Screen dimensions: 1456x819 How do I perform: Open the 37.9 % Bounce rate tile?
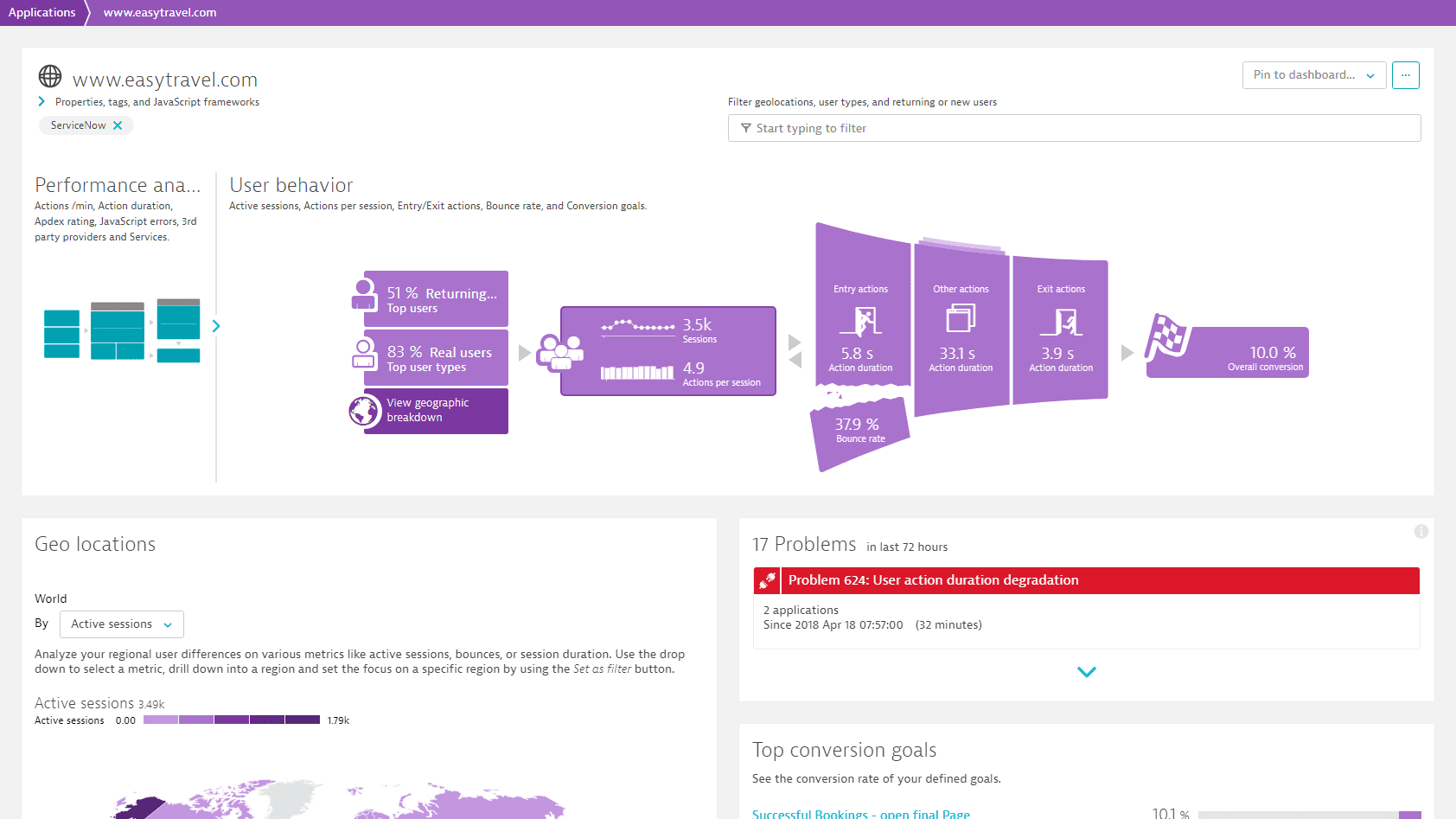click(859, 432)
